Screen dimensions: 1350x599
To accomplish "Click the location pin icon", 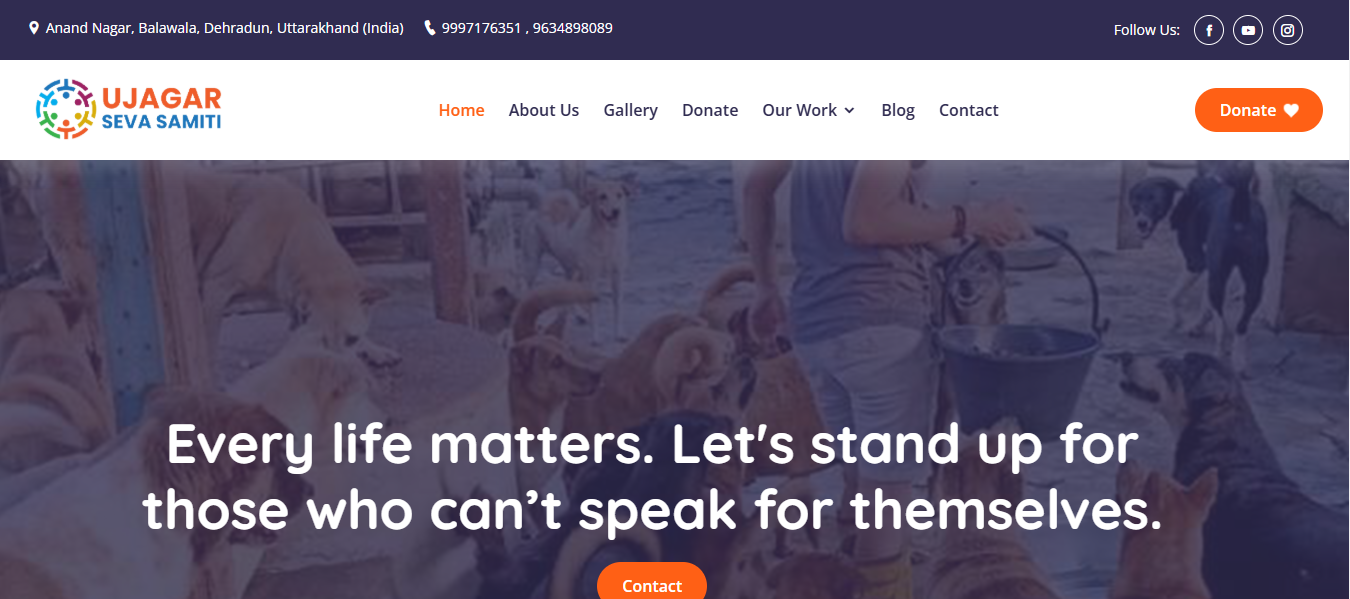I will (x=34, y=28).
